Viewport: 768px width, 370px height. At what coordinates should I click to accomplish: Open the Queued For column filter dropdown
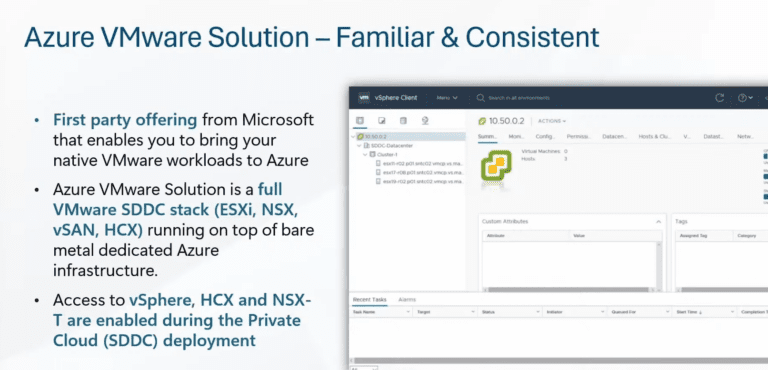[x=668, y=312]
